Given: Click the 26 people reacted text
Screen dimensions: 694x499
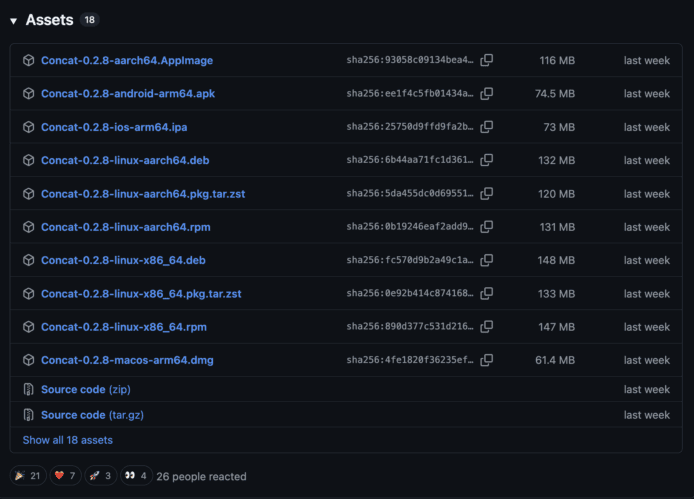Looking at the screenshot, I should (201, 476).
